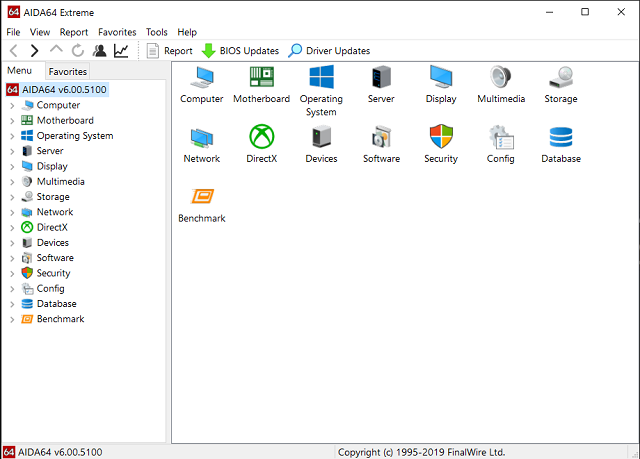Open the Favorites menu in menu bar
This screenshot has height=459, width=640.
(x=117, y=32)
